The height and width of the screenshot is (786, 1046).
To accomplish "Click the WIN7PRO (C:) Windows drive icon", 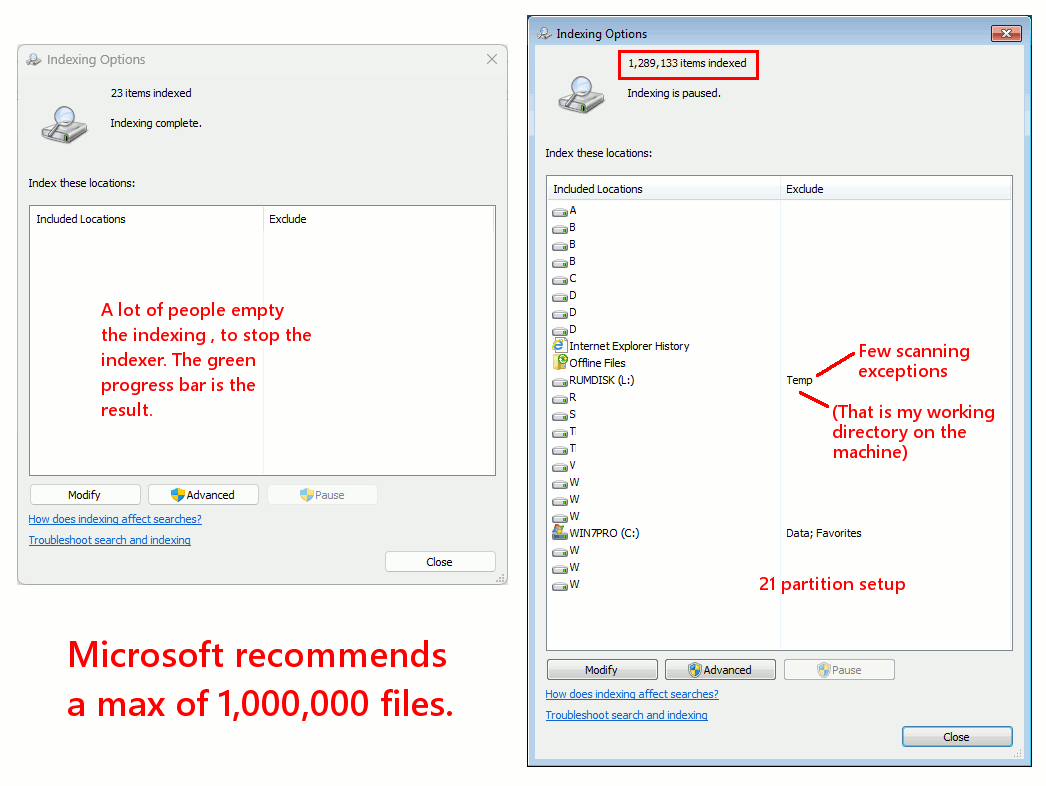I will [x=559, y=532].
